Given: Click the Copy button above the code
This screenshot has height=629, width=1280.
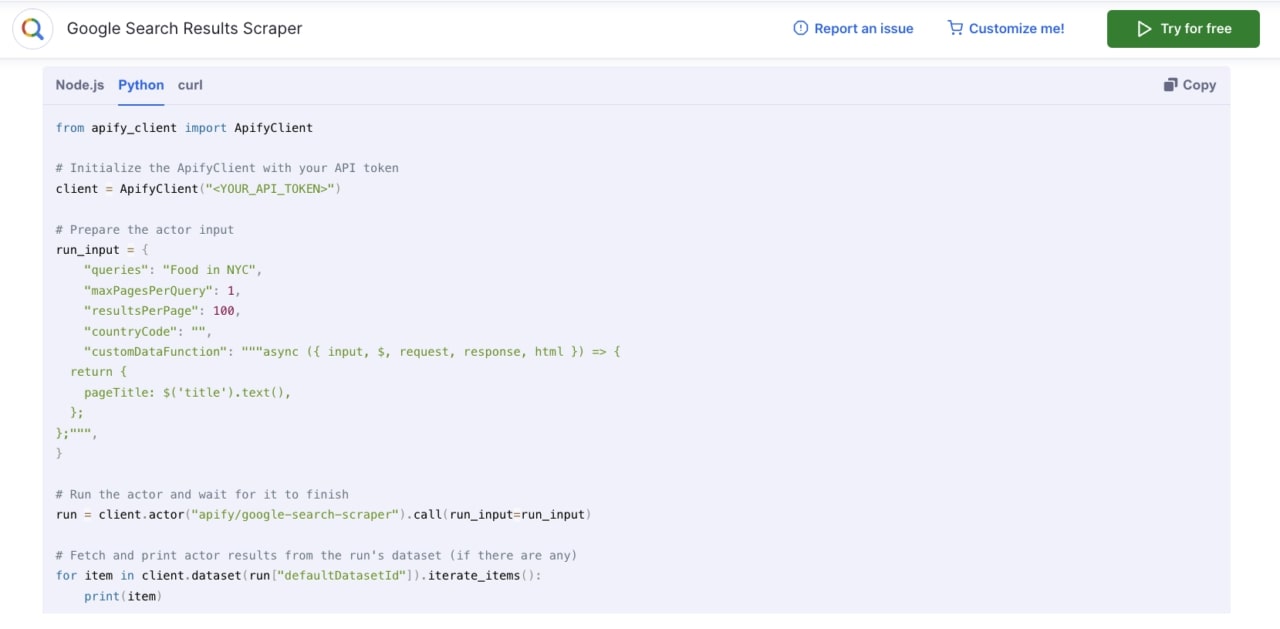Looking at the screenshot, I should click(1190, 85).
